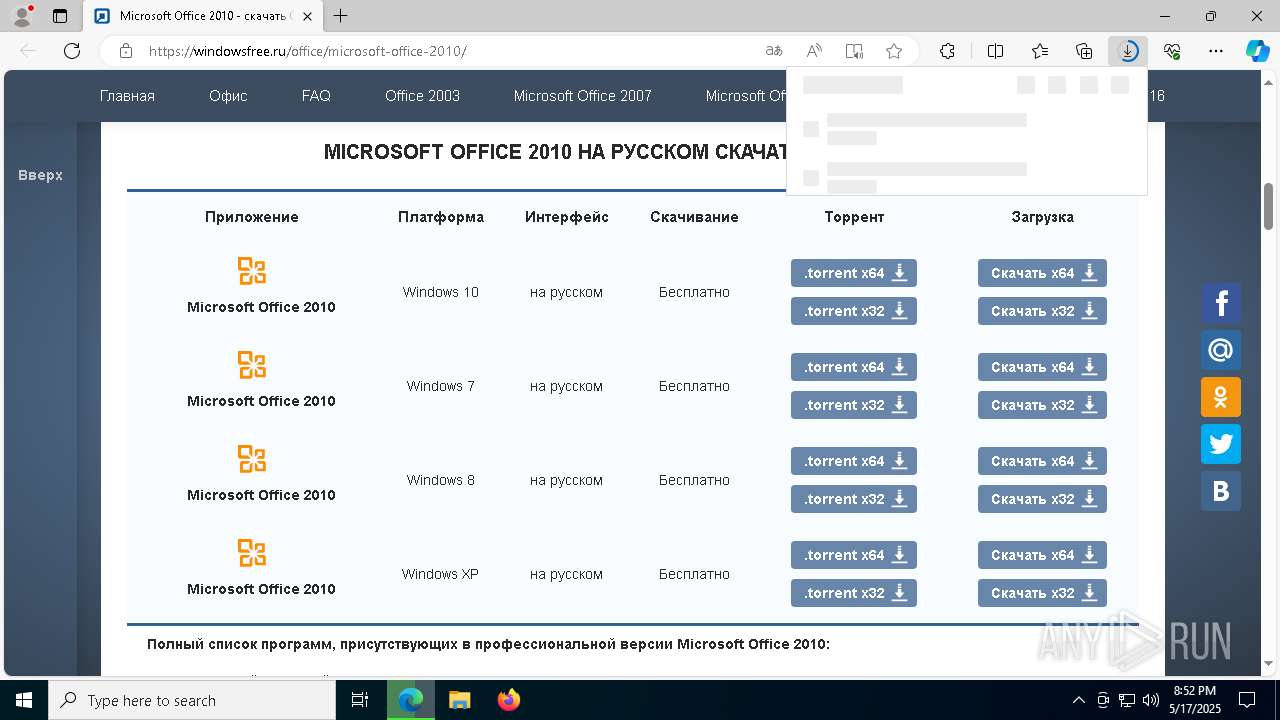Select the Microsoft Office 2010 browser tab

click(x=203, y=16)
